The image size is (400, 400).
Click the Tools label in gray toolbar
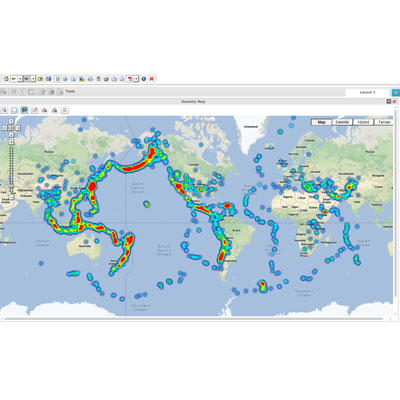(x=70, y=91)
